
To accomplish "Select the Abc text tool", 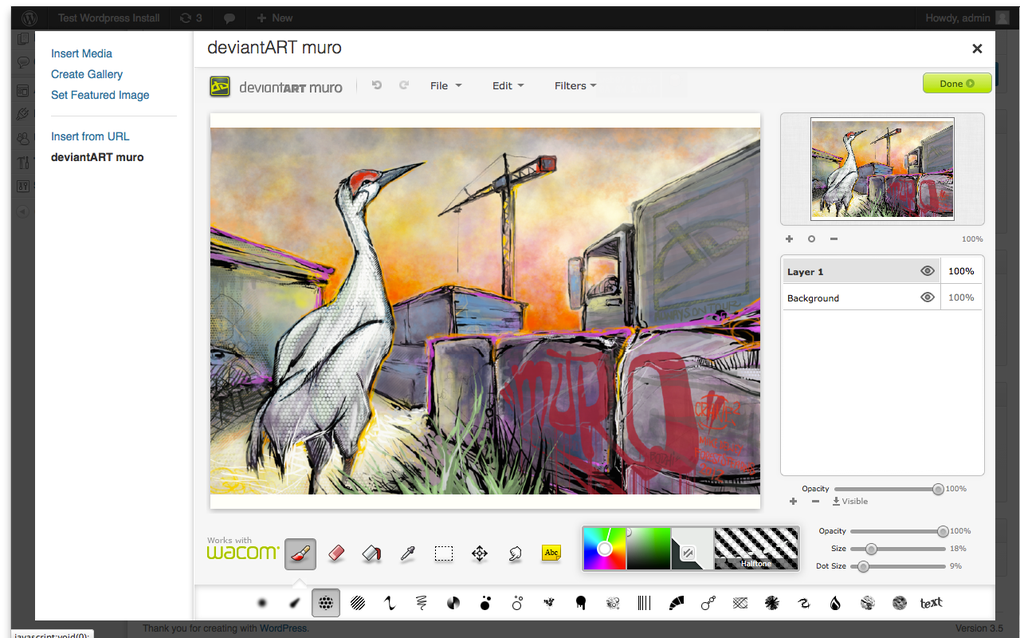I will click(x=551, y=552).
